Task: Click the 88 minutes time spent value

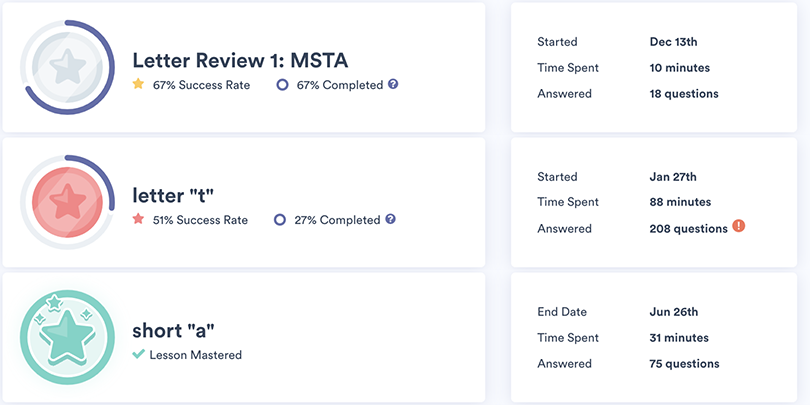Action: (680, 202)
